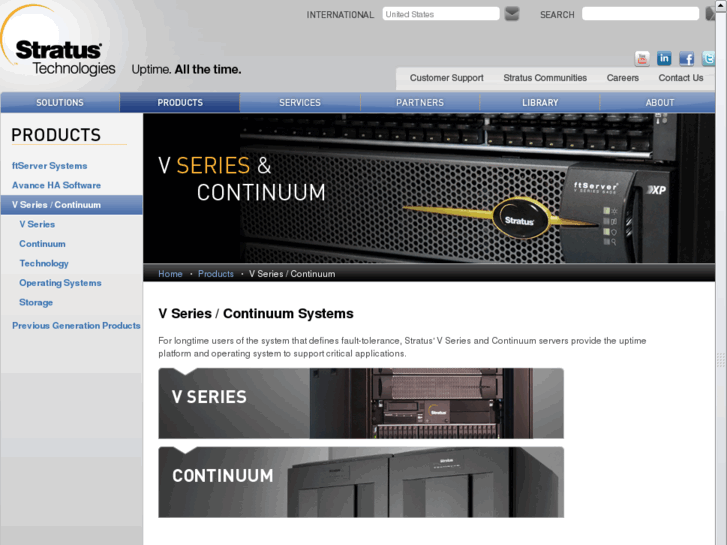Open the Services menu
The image size is (727, 545).
[300, 103]
